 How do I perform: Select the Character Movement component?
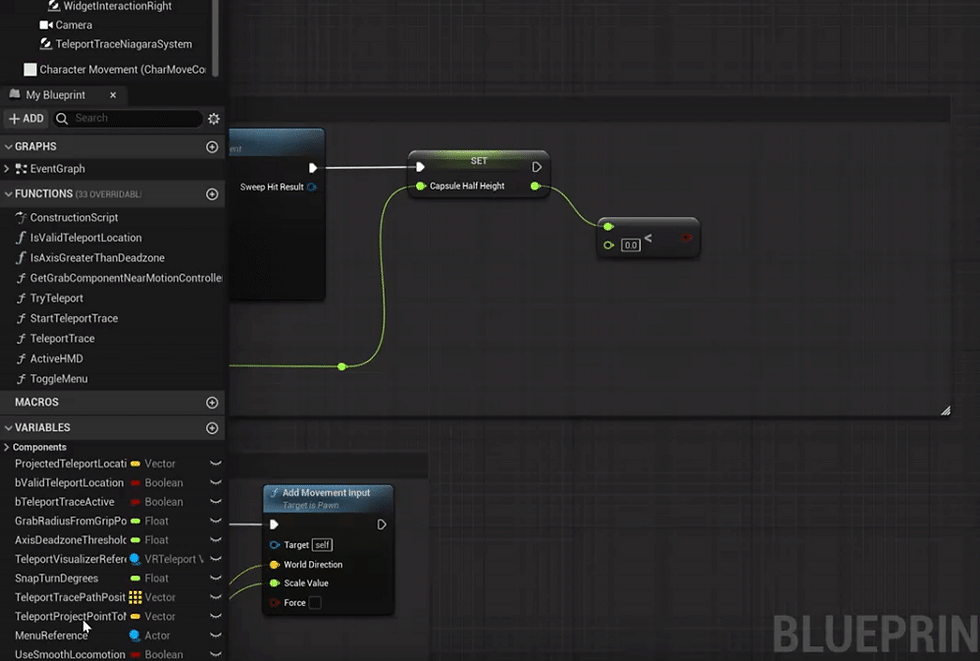click(x=115, y=69)
